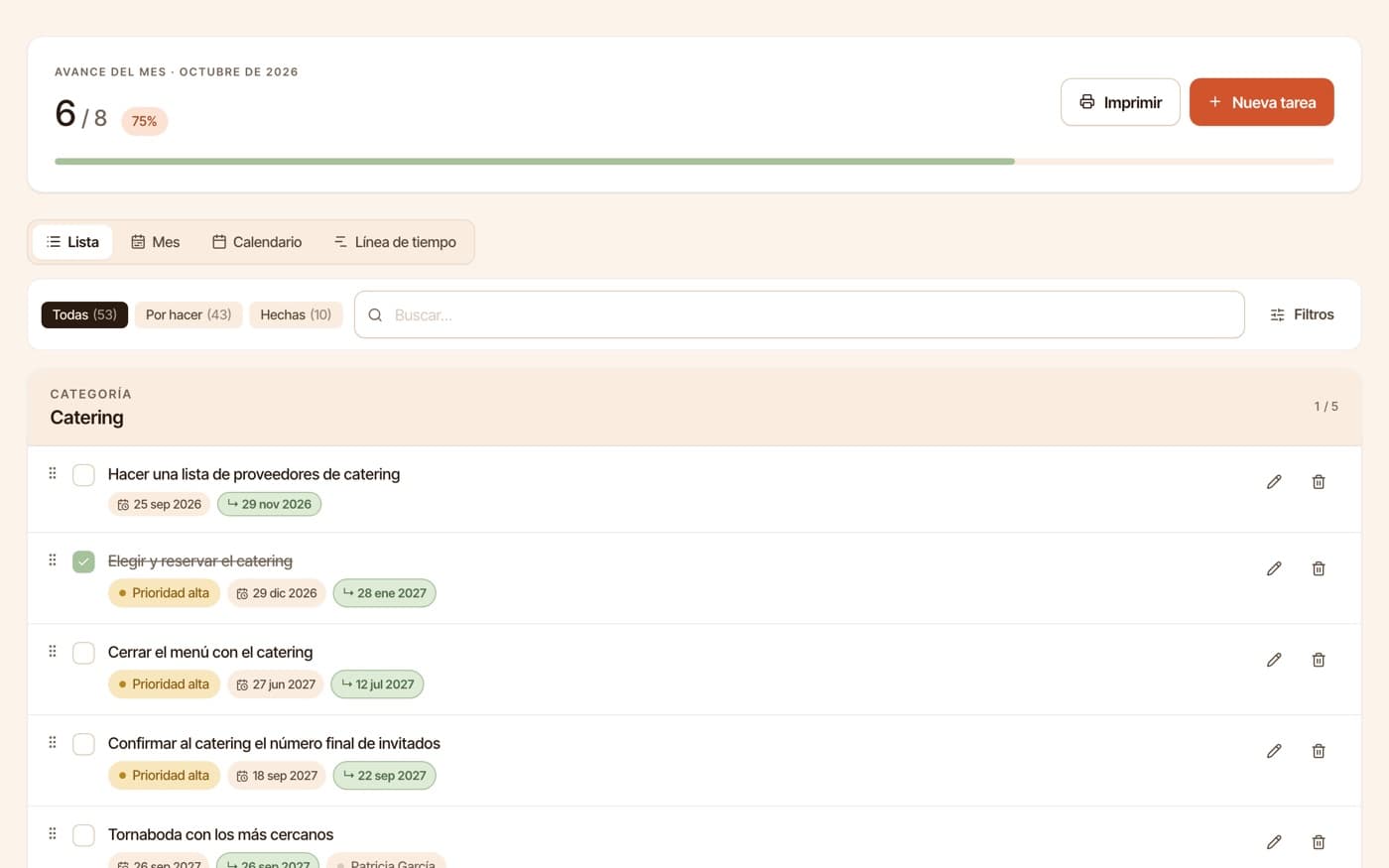Open the due date chip '29 nov 2026'
Image resolution: width=1389 pixels, height=868 pixels.
click(x=269, y=504)
